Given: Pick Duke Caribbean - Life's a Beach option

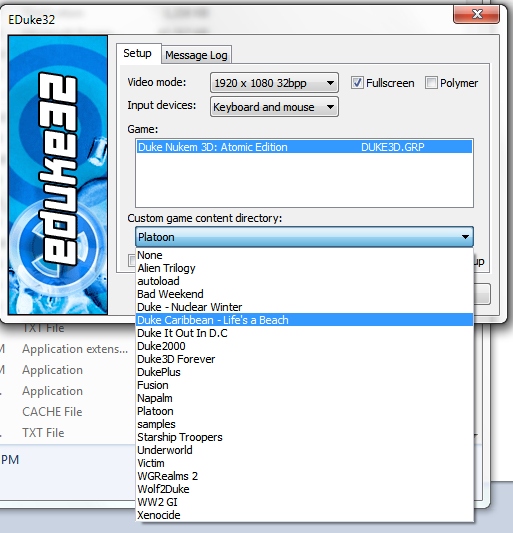Looking at the screenshot, I should (x=304, y=320).
